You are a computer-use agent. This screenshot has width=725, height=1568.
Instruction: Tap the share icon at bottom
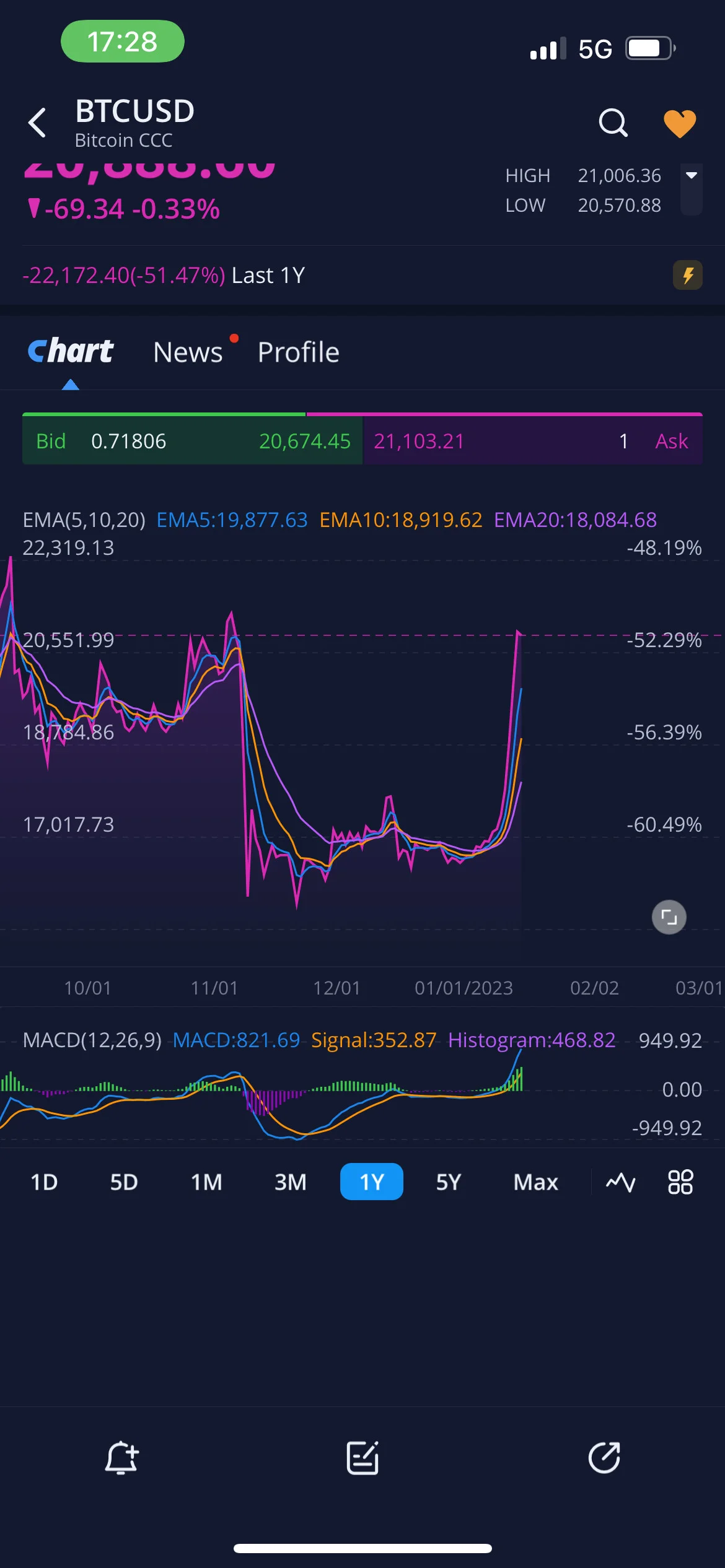pos(604,1458)
